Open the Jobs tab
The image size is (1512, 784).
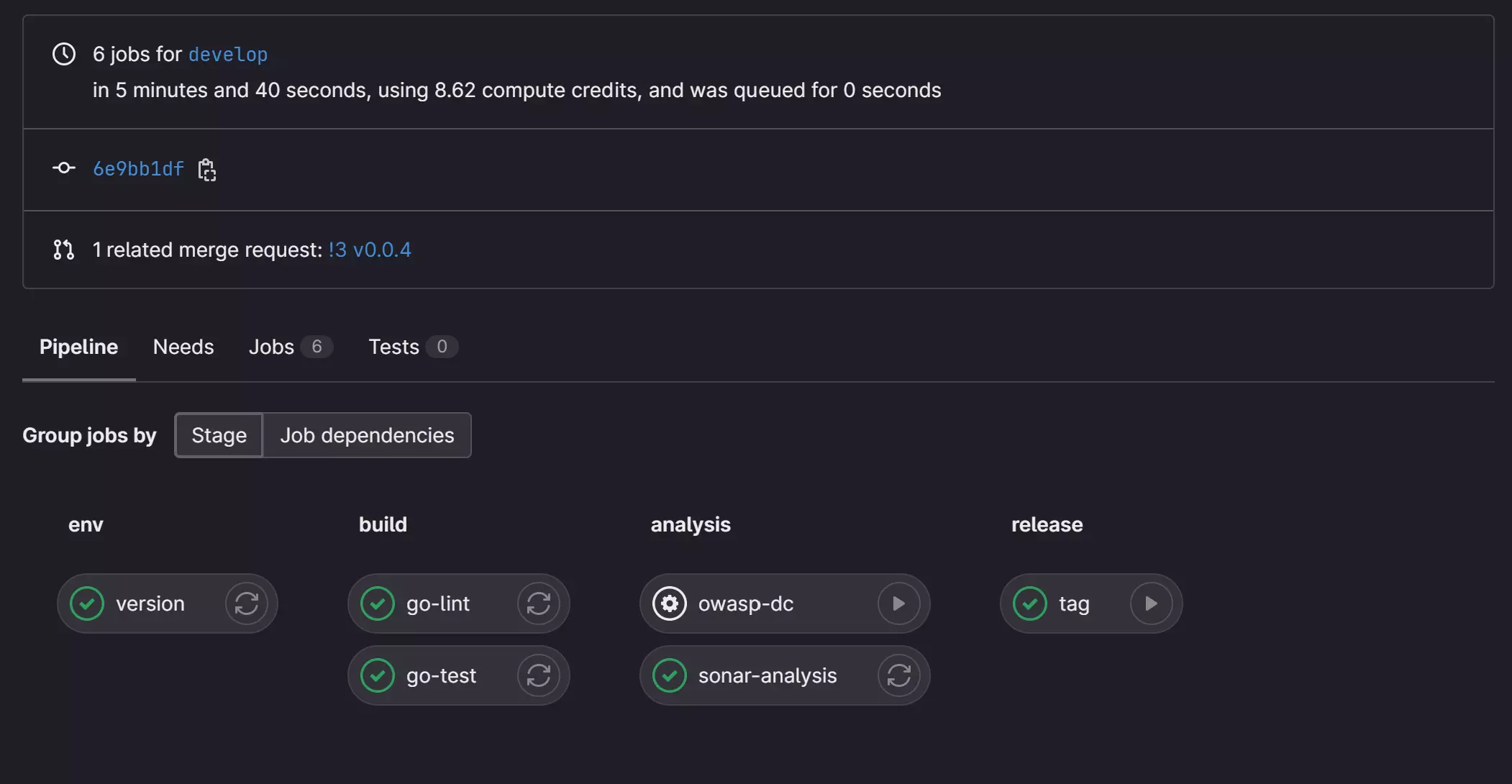point(291,347)
